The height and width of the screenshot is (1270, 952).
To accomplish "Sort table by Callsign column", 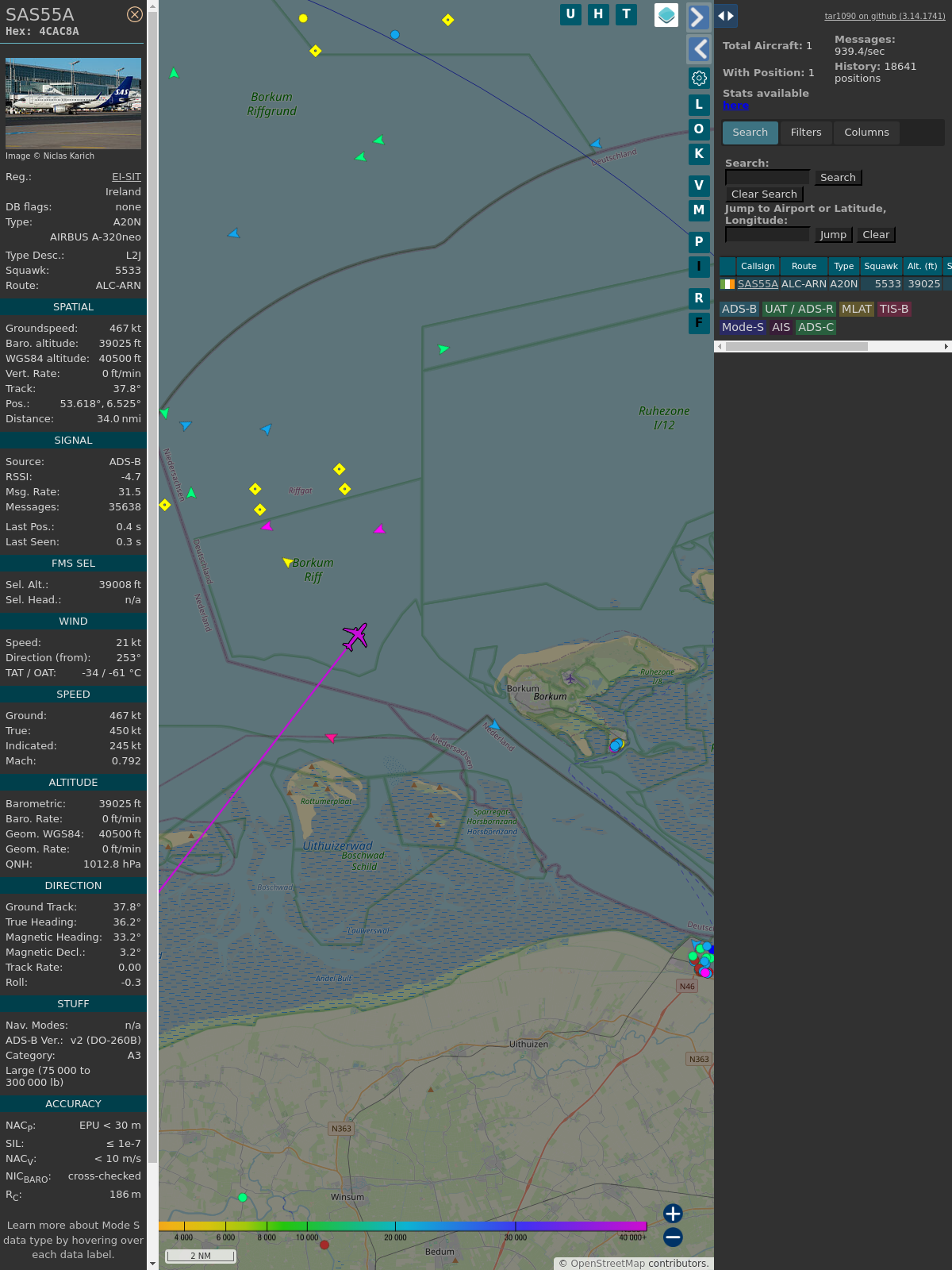I will pos(758,267).
